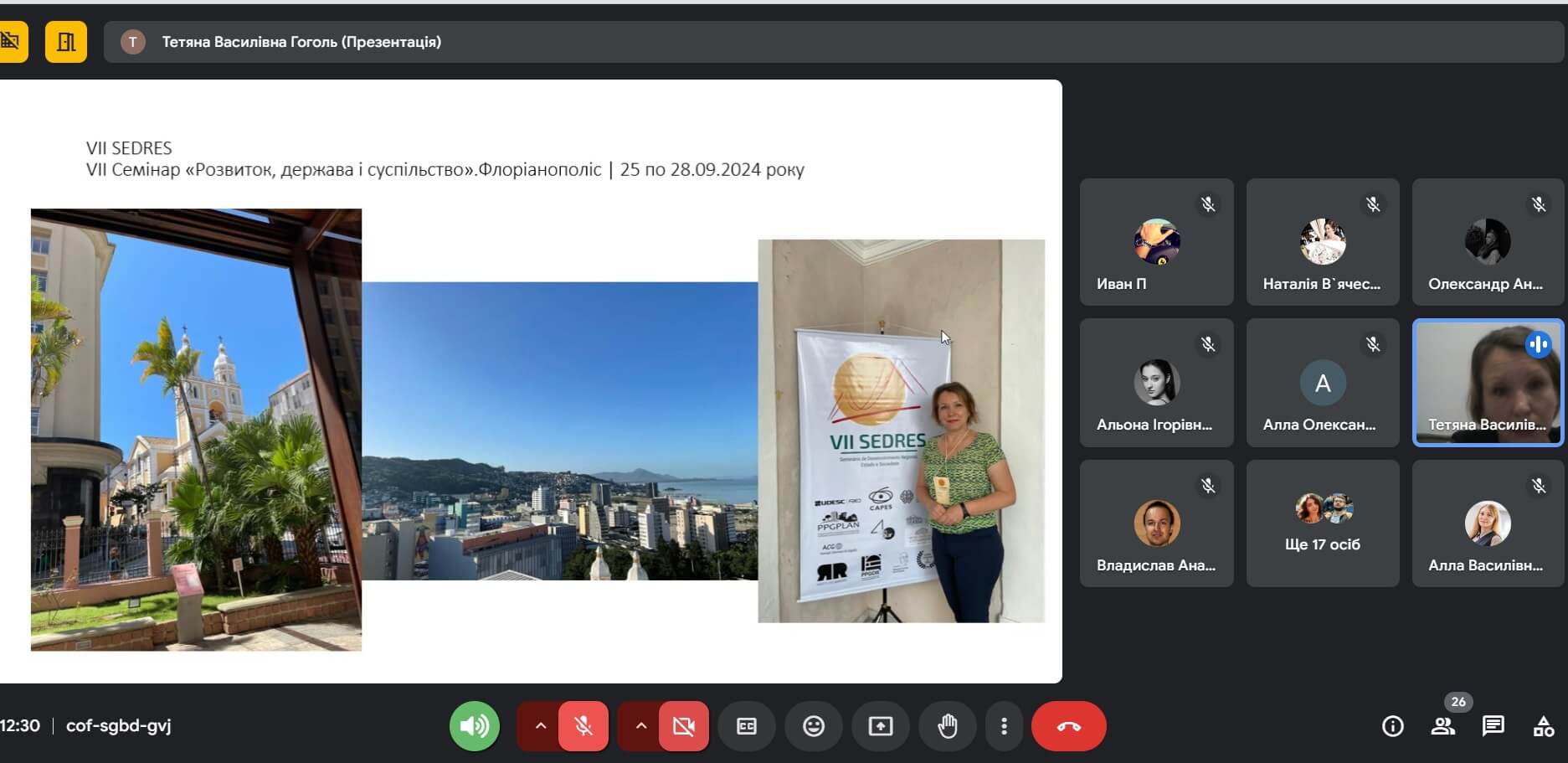The image size is (1568, 763).
Task: Select the Иван П participant tile
Action: tap(1156, 242)
